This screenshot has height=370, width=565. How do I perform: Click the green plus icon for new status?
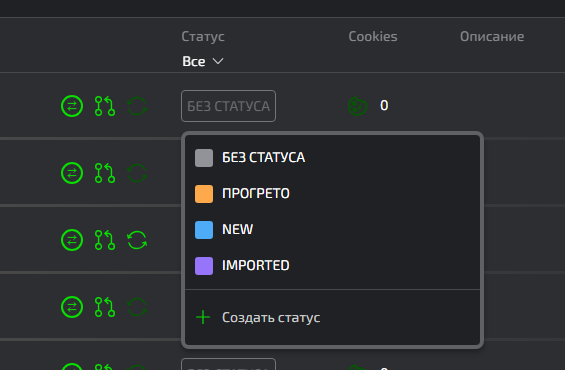(203, 317)
